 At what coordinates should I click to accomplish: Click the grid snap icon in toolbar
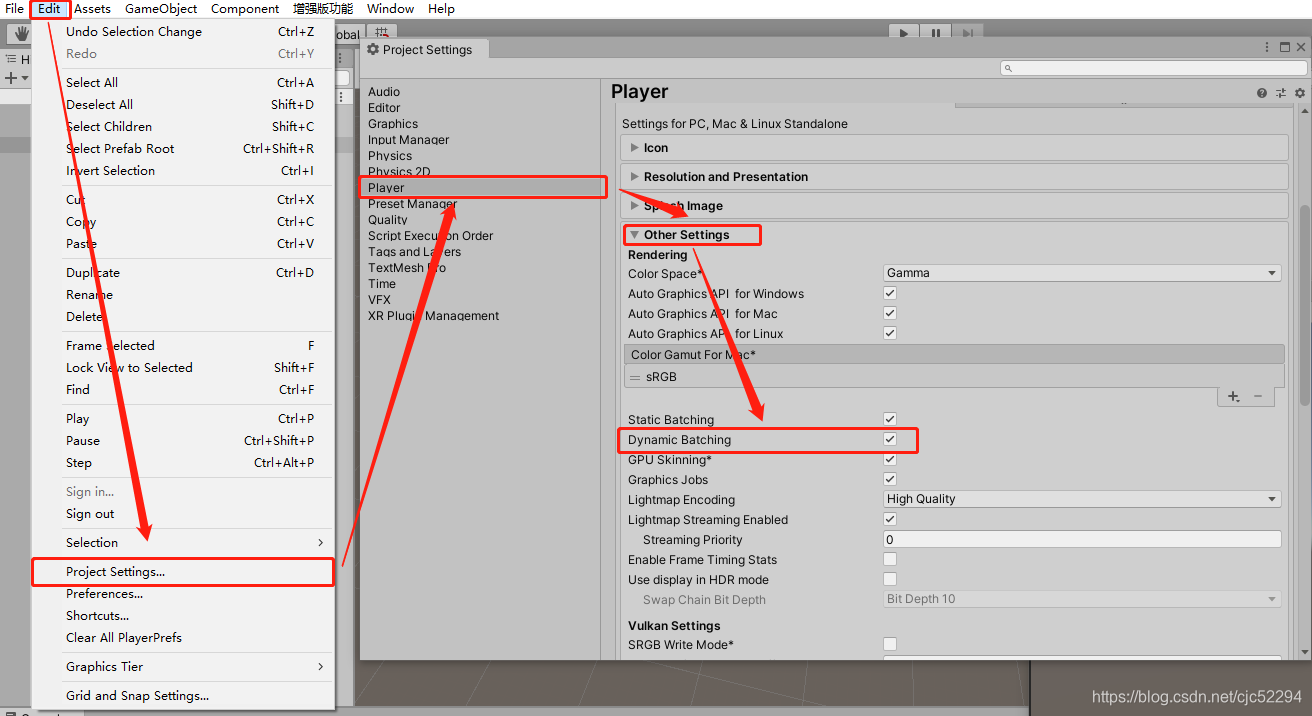pos(382,32)
